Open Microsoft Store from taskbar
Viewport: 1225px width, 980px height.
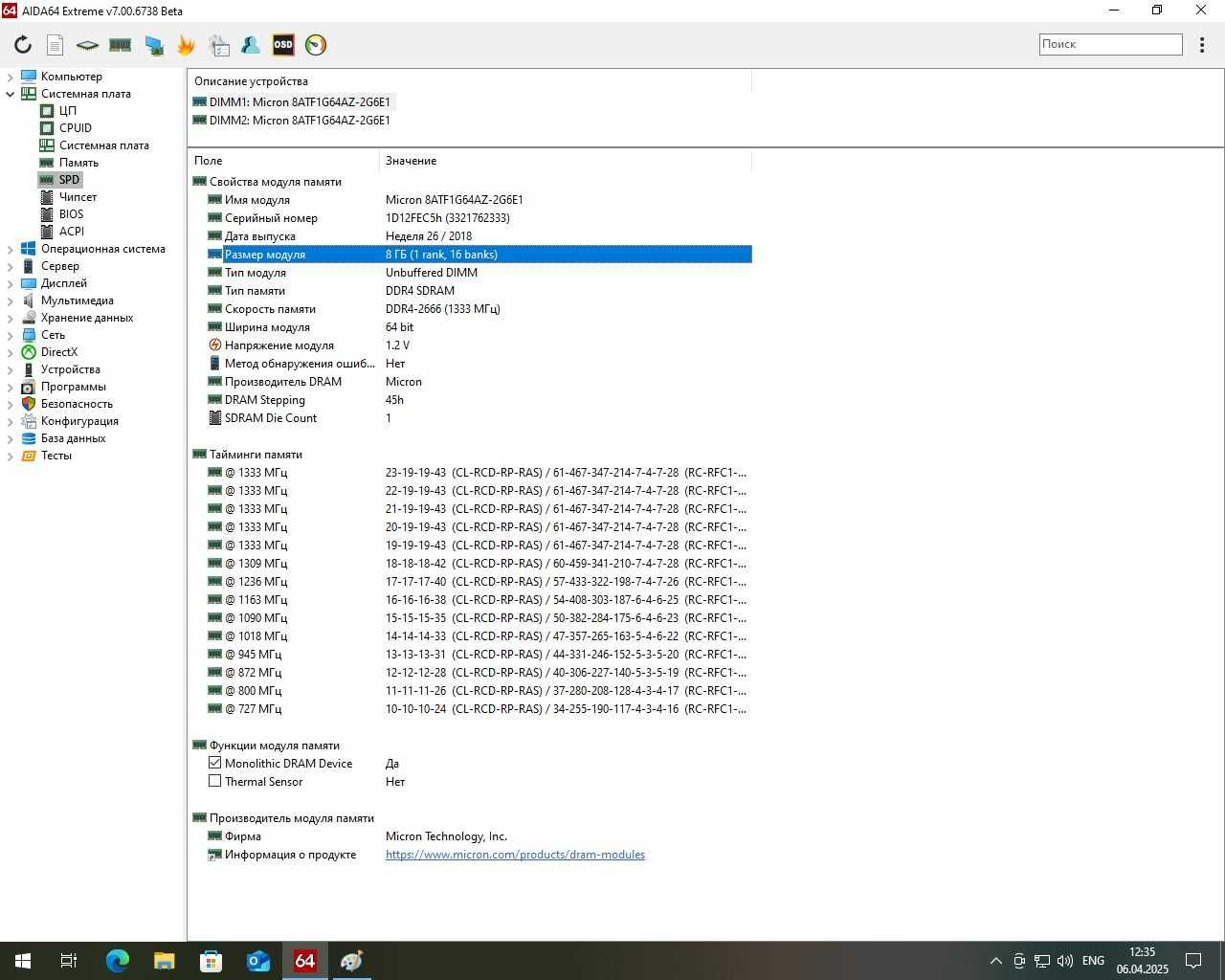(x=211, y=961)
